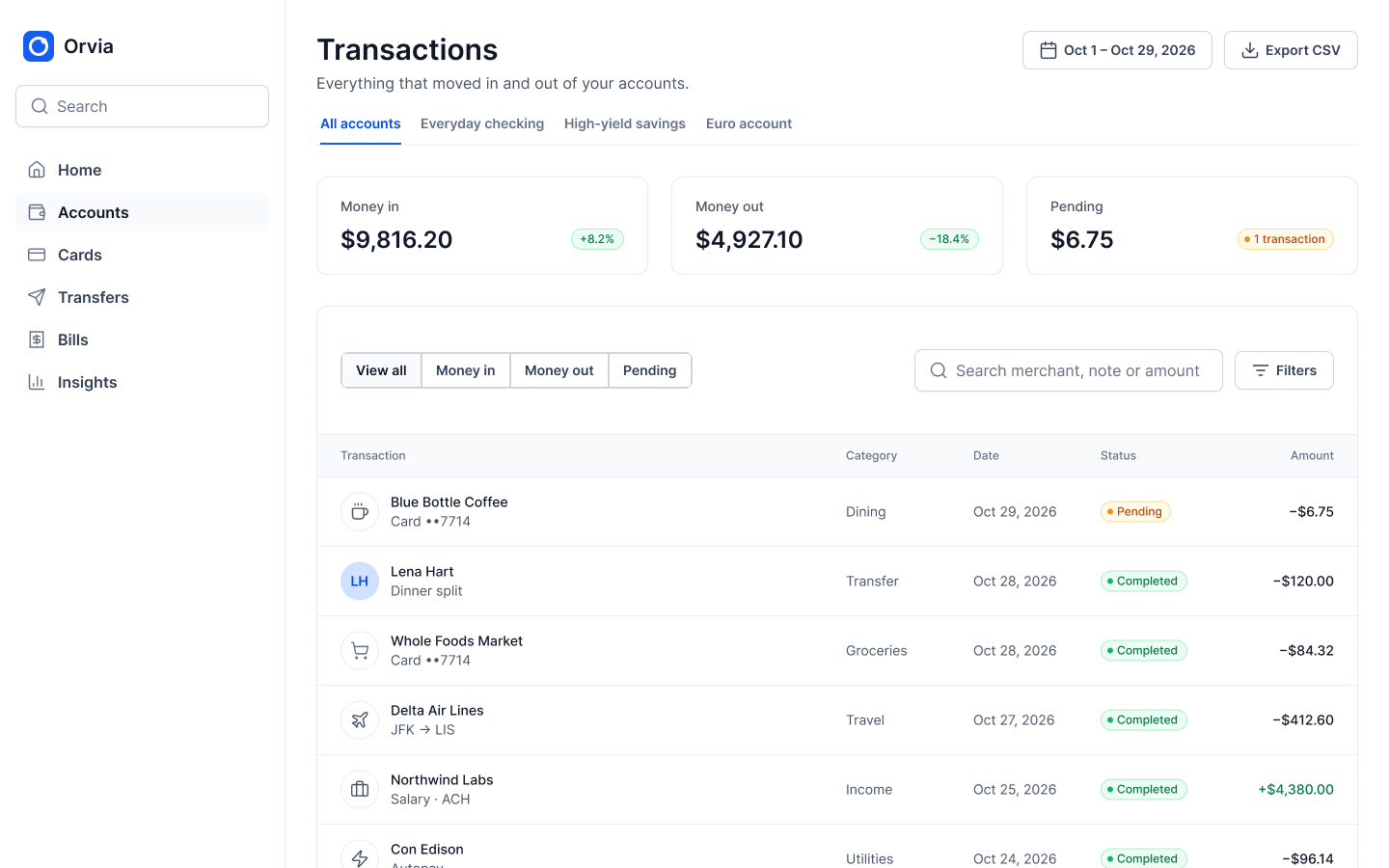Viewport: 1389px width, 868px height.
Task: Click the Transfers paper plane icon
Action: (37, 297)
